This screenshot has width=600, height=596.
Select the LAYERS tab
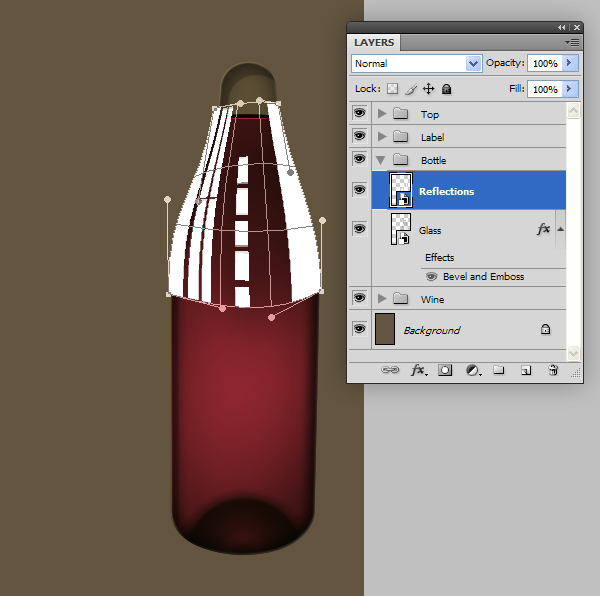point(374,42)
